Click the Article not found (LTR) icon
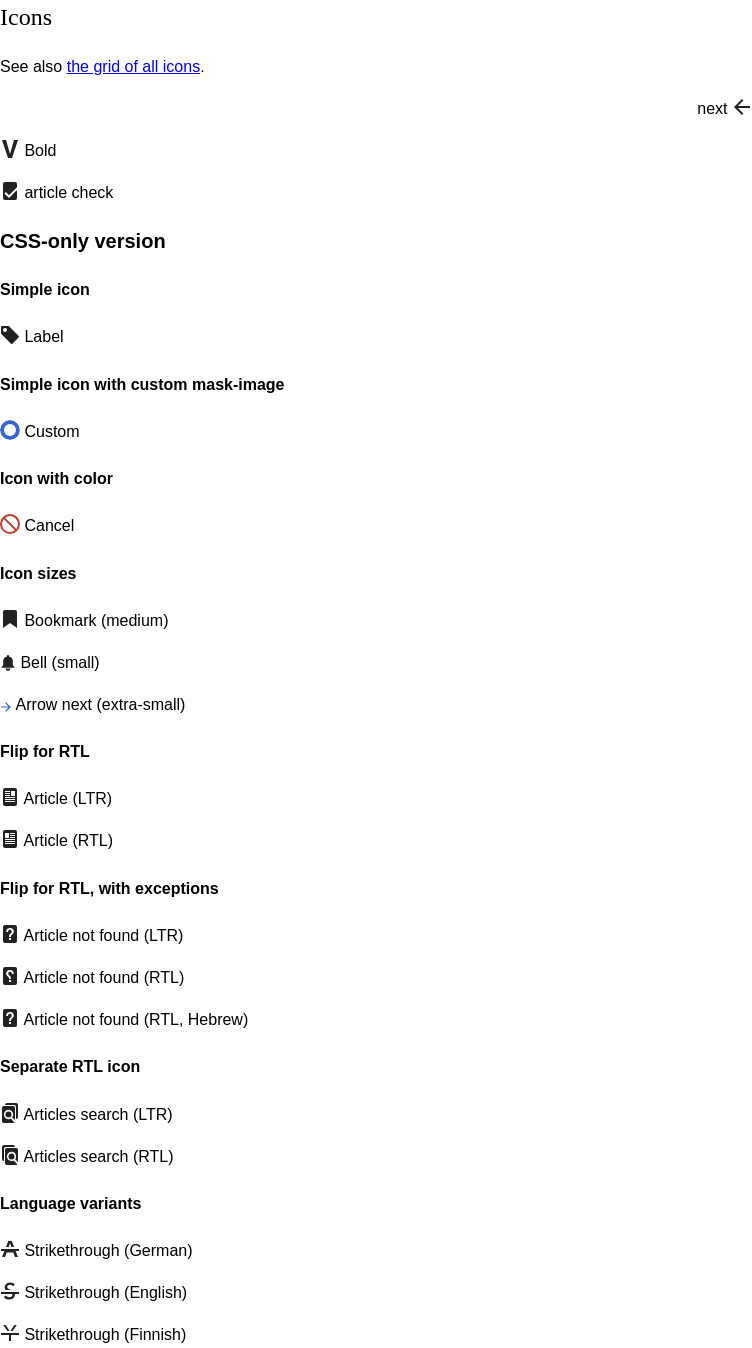The height and width of the screenshot is (1348, 752). coord(10,934)
